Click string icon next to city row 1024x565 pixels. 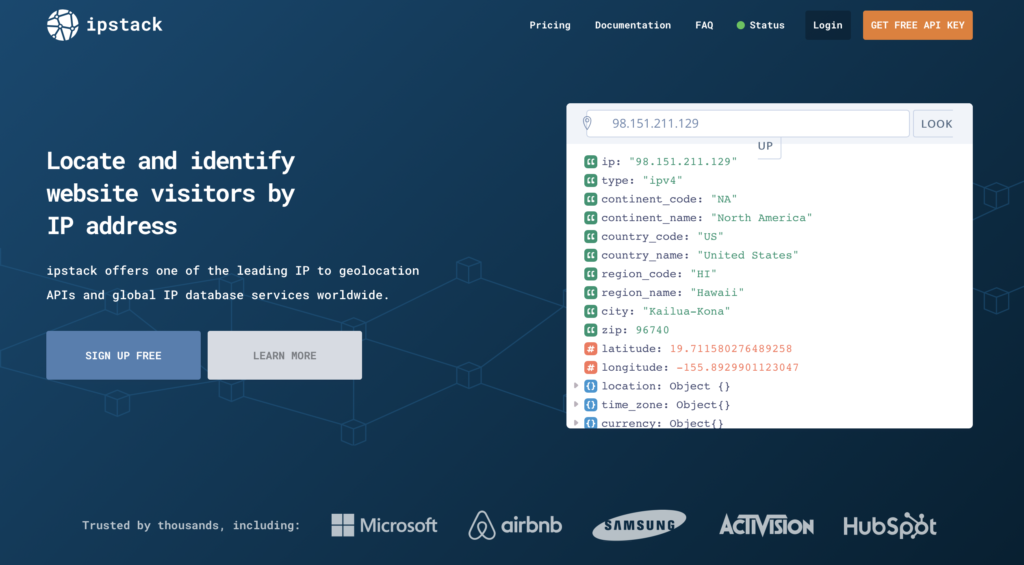click(x=590, y=312)
